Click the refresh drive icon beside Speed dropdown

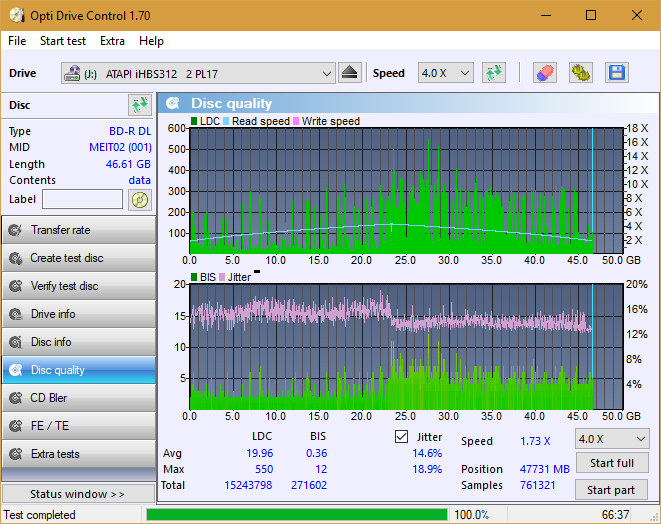[494, 73]
